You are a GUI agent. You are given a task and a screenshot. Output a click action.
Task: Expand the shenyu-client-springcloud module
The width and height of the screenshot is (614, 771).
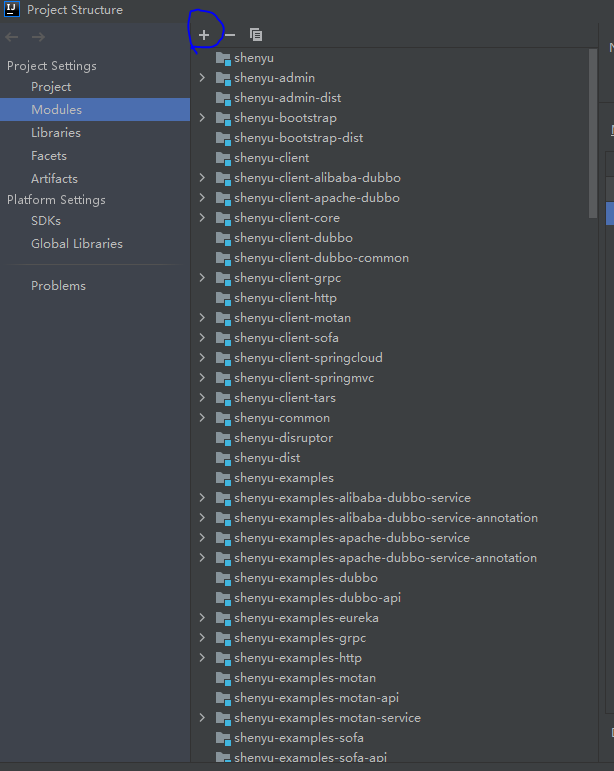(202, 357)
